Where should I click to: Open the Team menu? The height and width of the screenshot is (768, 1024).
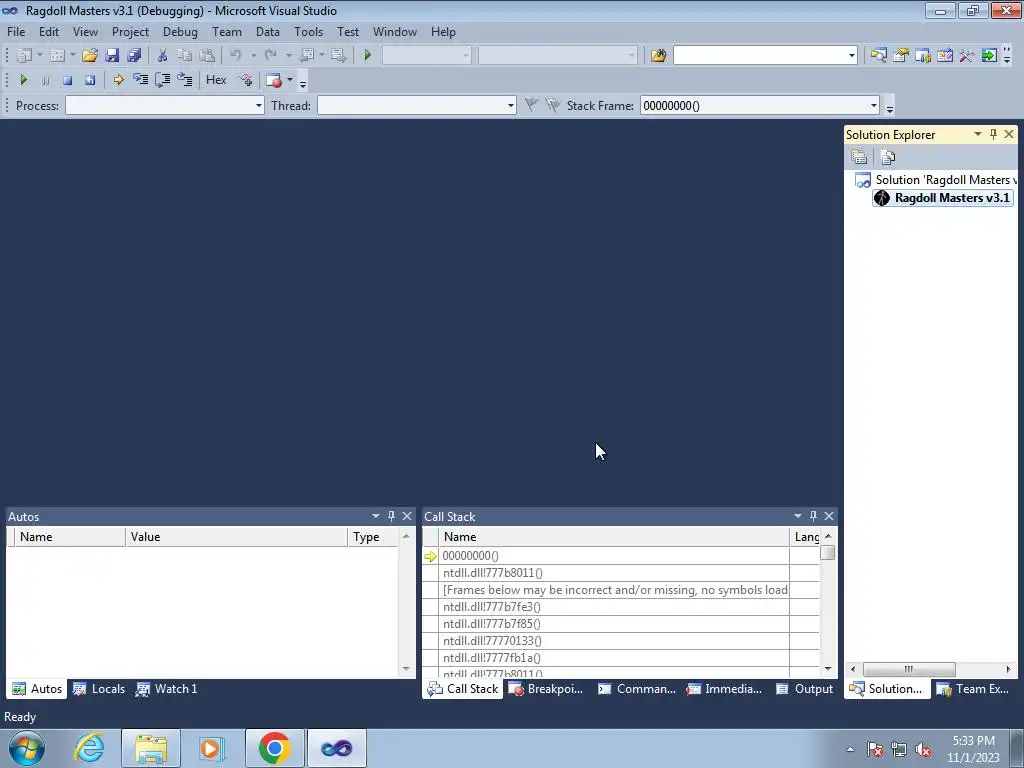coord(227,32)
